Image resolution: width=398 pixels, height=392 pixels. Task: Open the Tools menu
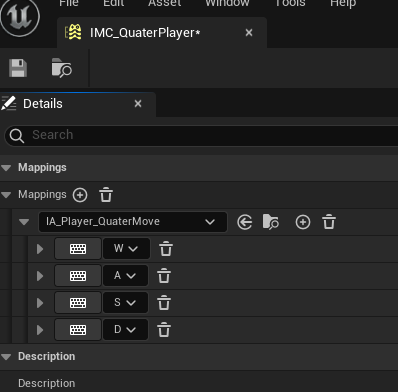click(x=290, y=3)
